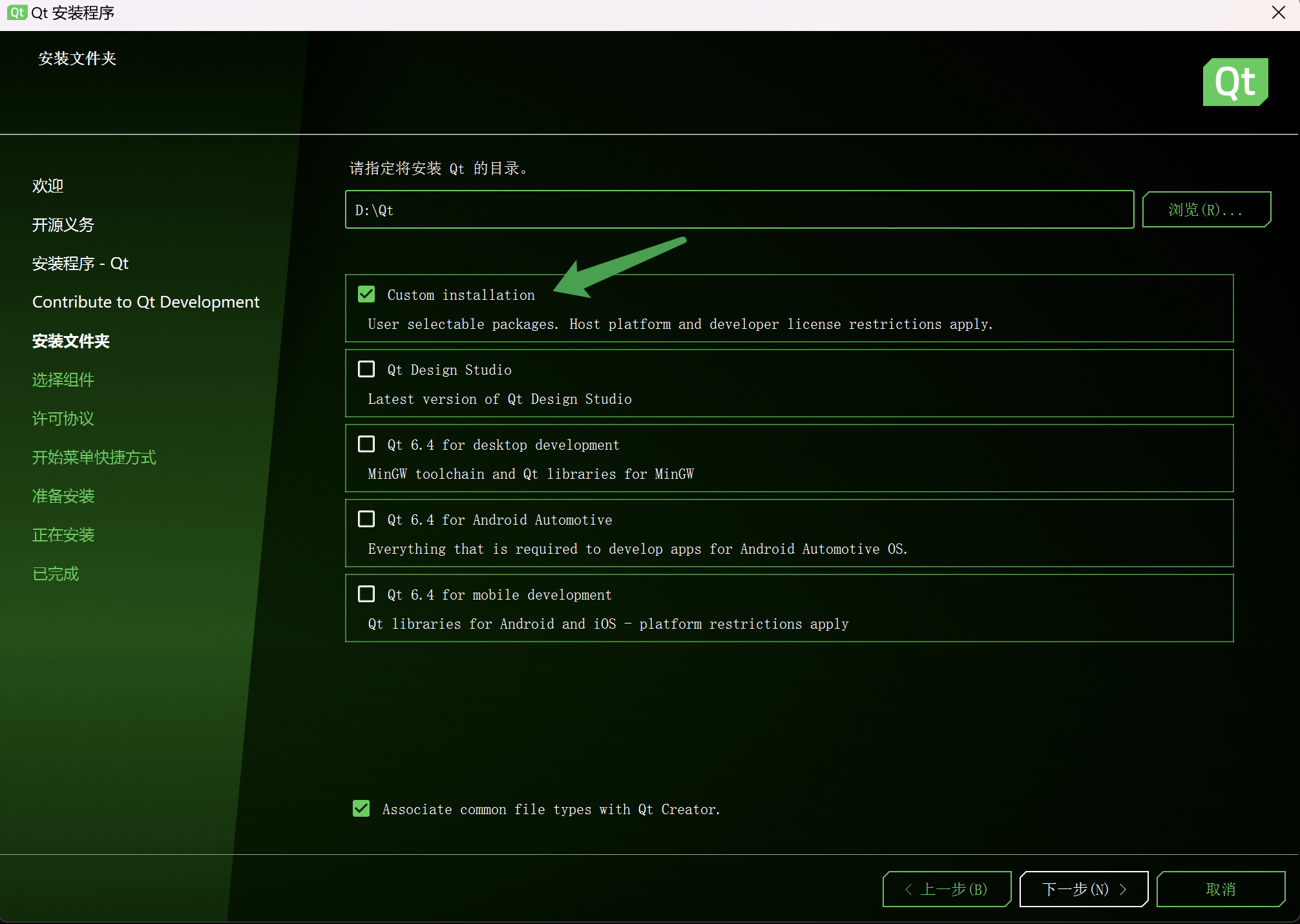1300x924 pixels.
Task: Click 'MinGW toolchain and Qt libraries' description
Action: click(x=530, y=474)
